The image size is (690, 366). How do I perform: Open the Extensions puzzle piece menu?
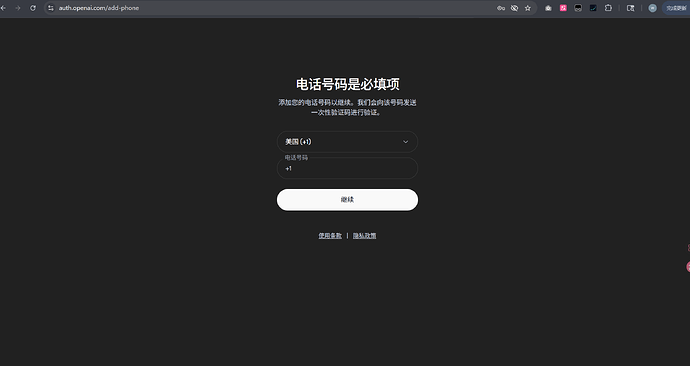pyautogui.click(x=608, y=8)
